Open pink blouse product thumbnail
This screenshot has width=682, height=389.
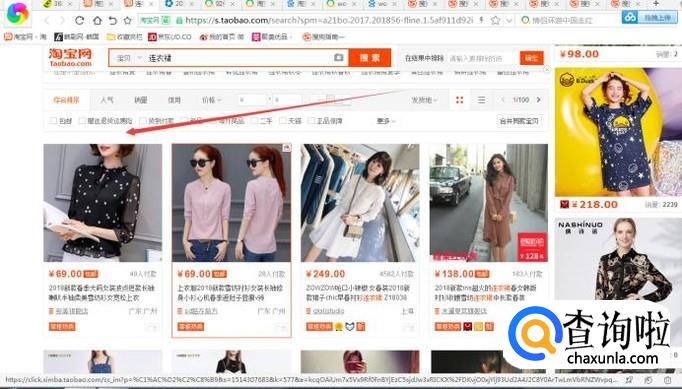[231, 203]
